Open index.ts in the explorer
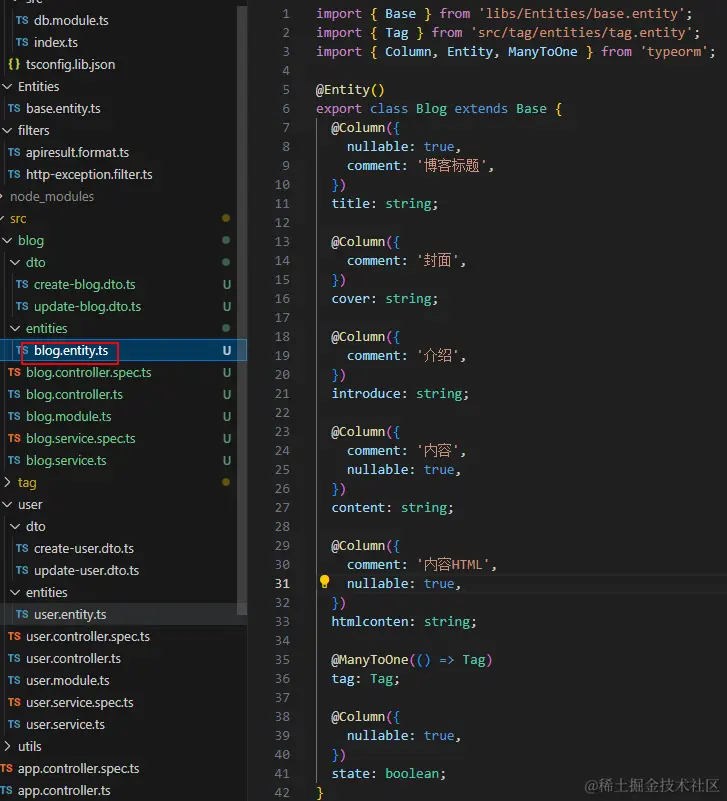The width and height of the screenshot is (727, 801). pos(56,42)
